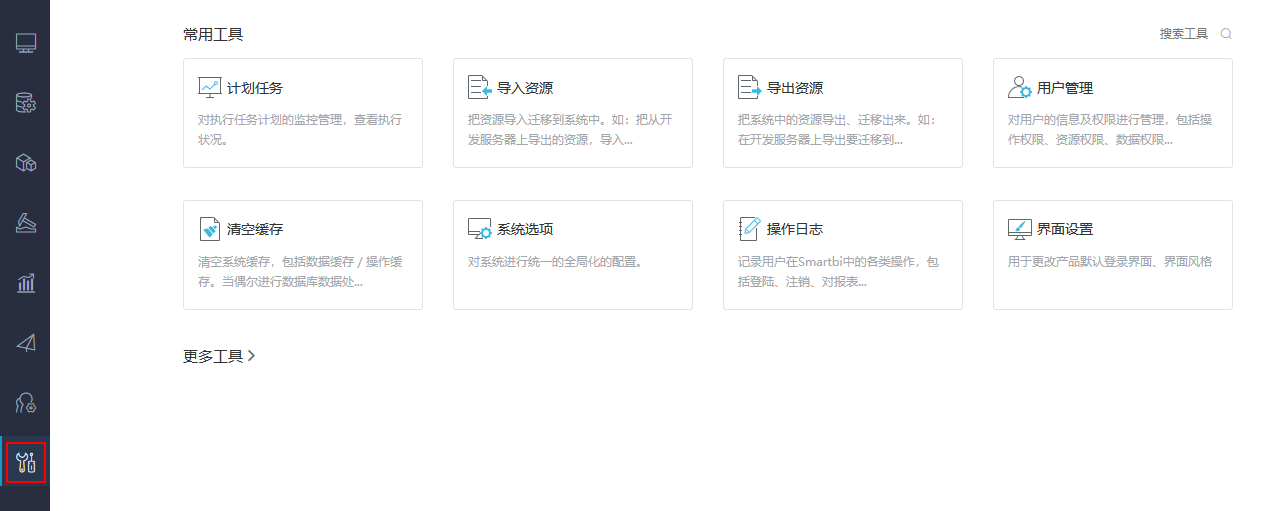Click the 导出资源 export icon

[x=750, y=87]
